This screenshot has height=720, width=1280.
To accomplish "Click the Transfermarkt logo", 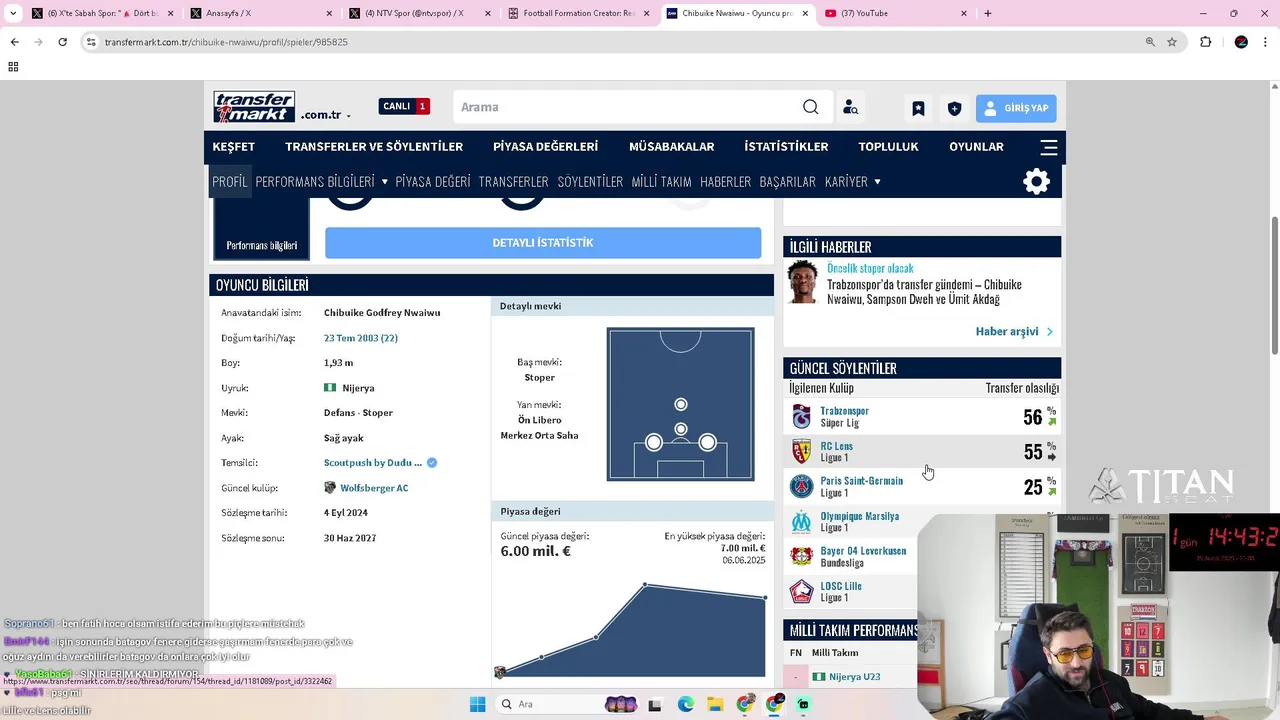I will click(x=254, y=107).
